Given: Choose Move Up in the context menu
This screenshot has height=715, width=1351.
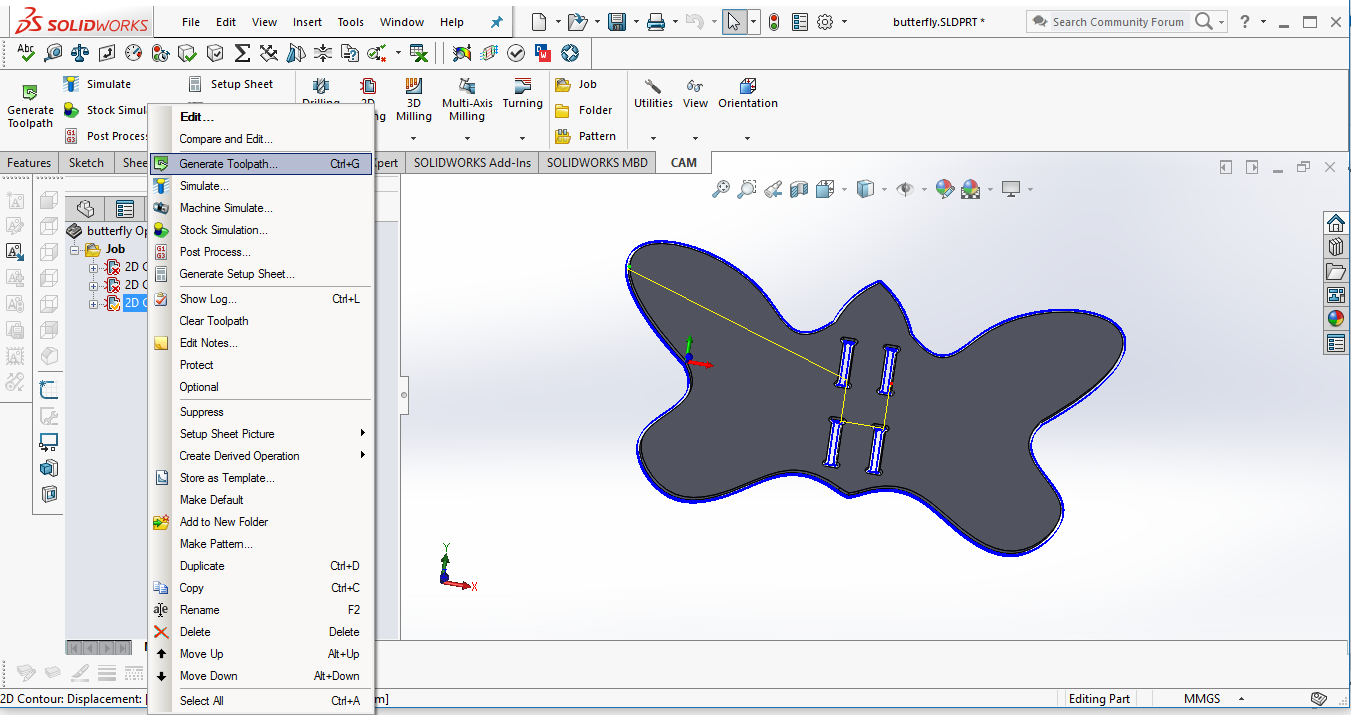Looking at the screenshot, I should click(261, 654).
